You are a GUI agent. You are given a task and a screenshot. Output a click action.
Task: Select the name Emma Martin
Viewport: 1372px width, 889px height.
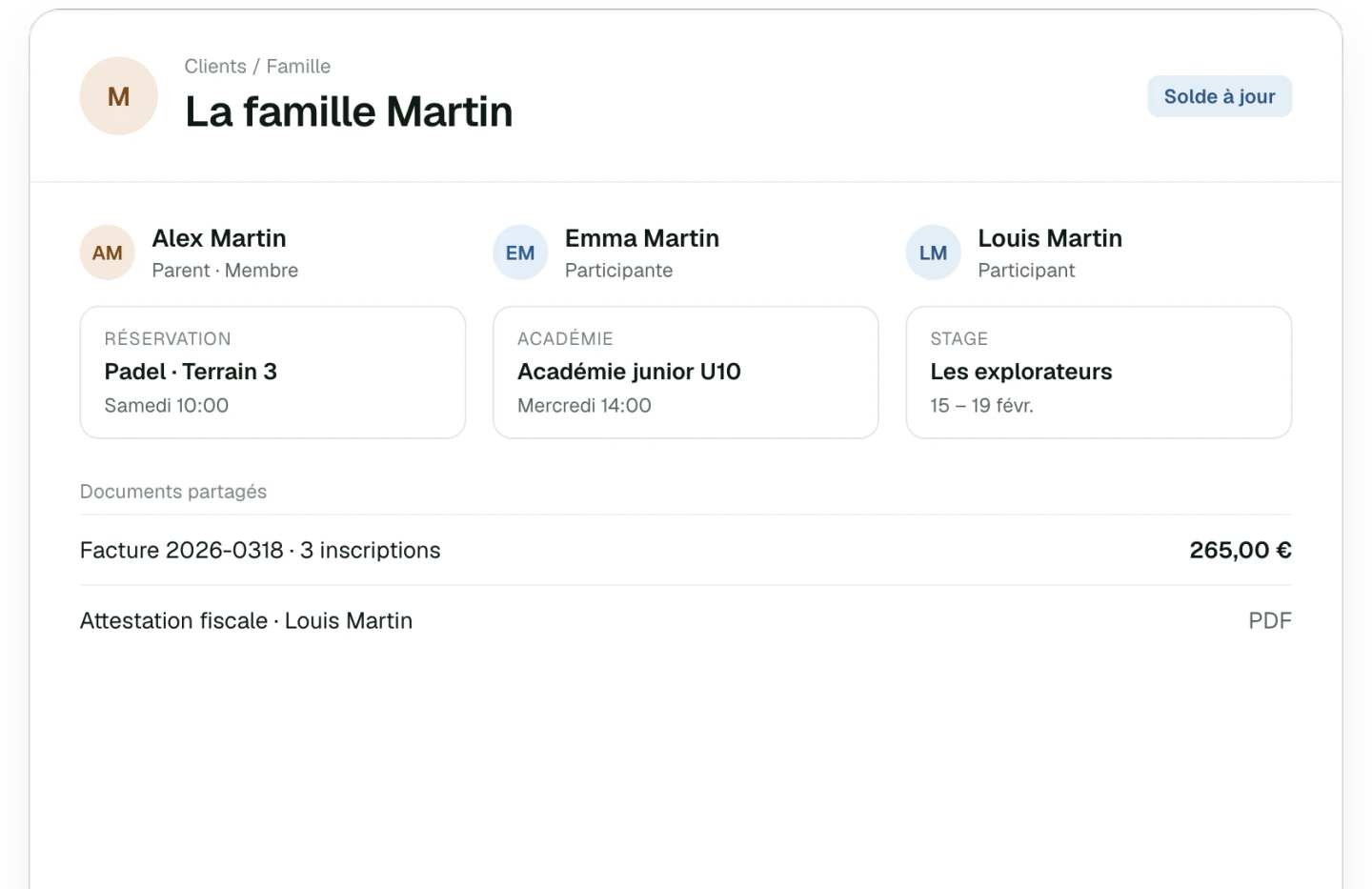coord(642,238)
